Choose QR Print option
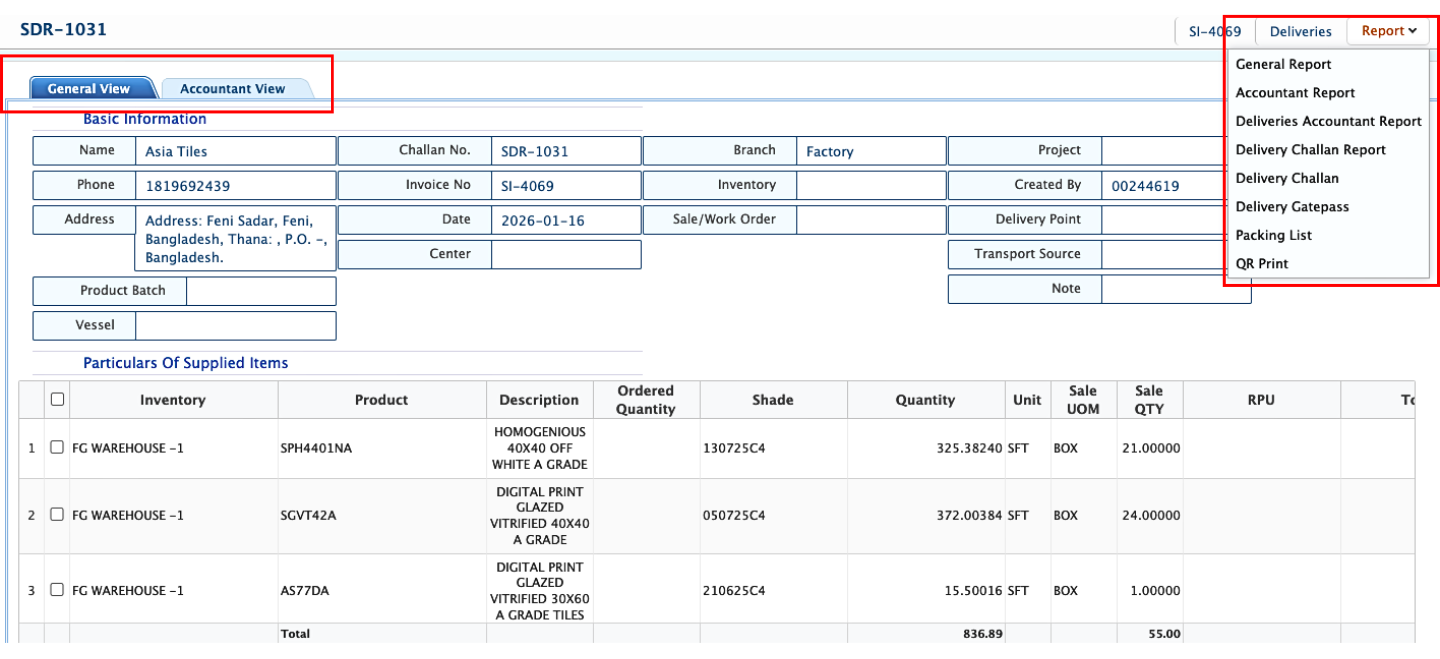This screenshot has height=659, width=1440. click(1262, 264)
